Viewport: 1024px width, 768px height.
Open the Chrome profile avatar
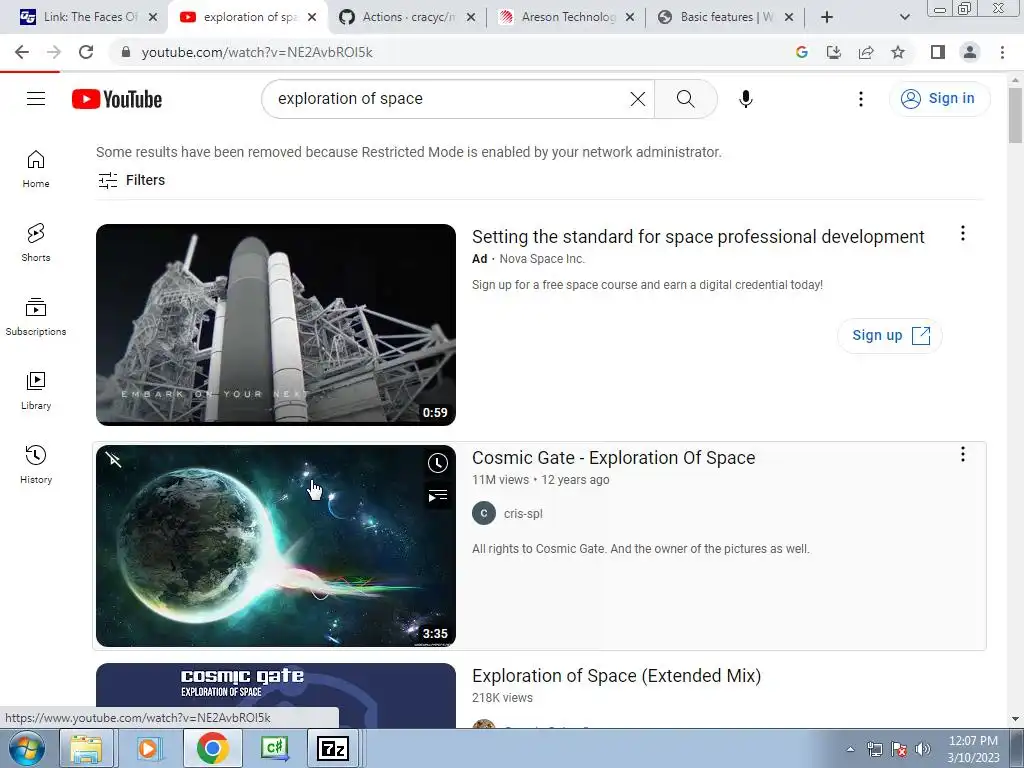[970, 52]
